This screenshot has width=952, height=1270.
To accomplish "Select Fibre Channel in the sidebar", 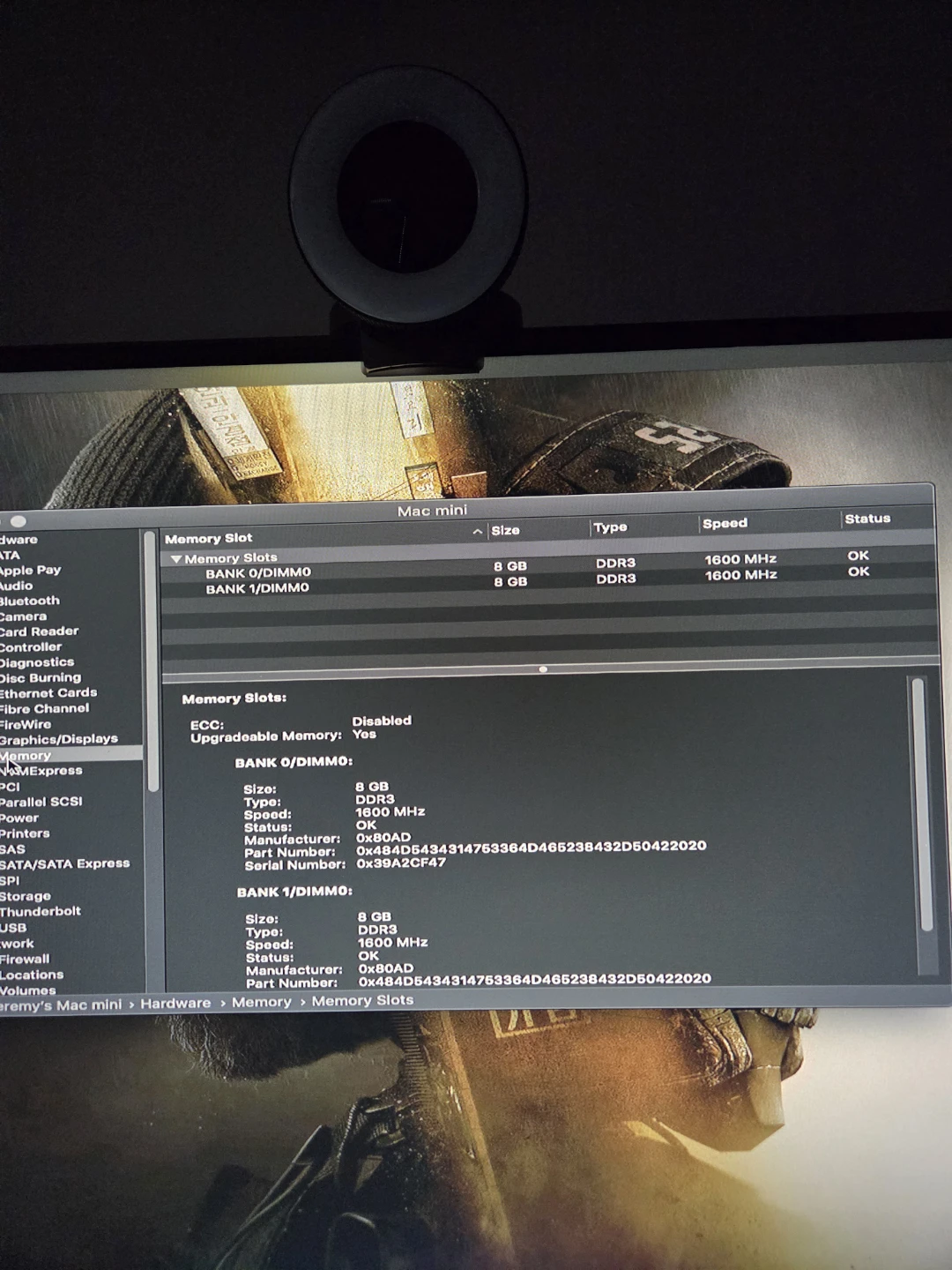I will click(x=44, y=708).
